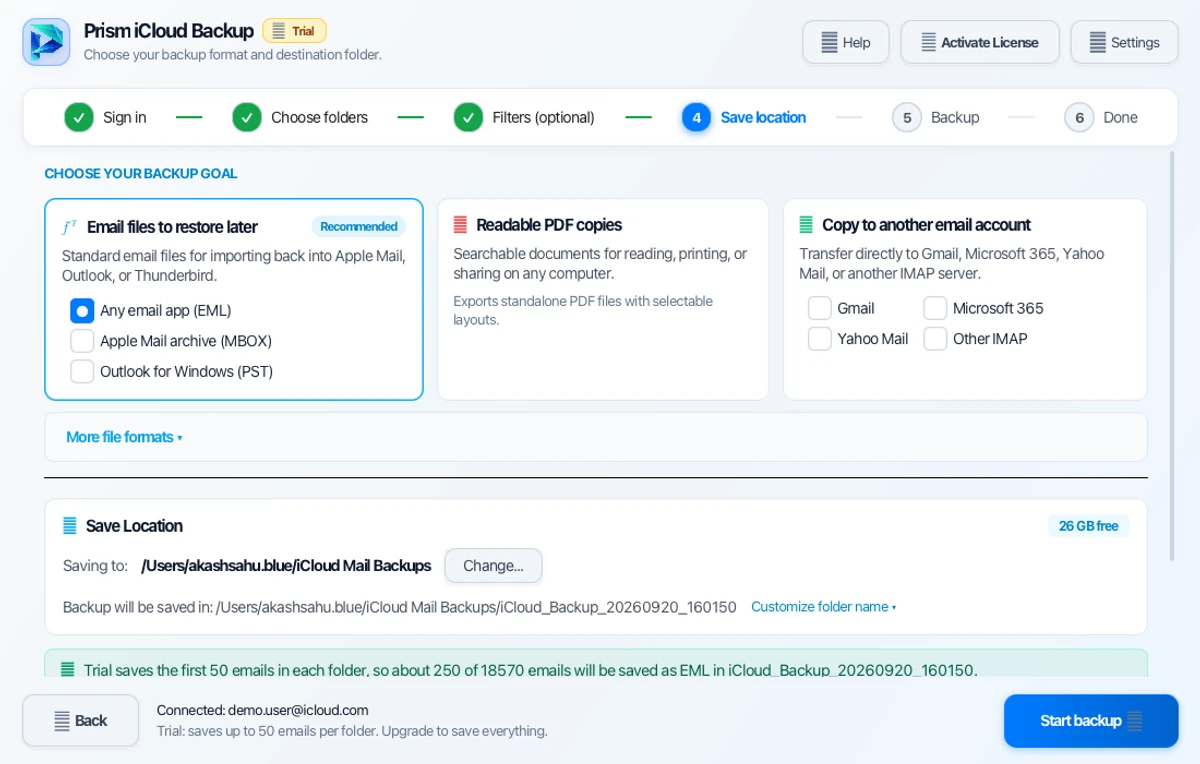Click the Email files to restore later icon

pyautogui.click(x=70, y=227)
